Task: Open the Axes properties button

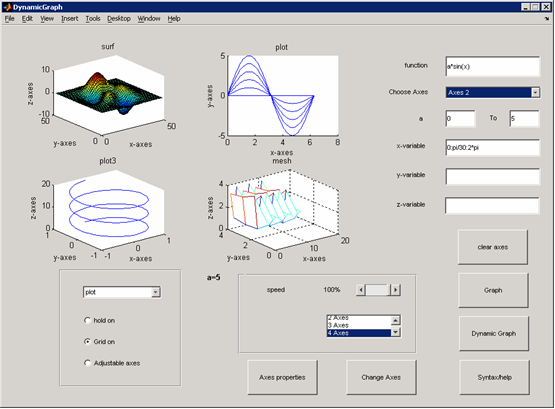Action: (282, 377)
